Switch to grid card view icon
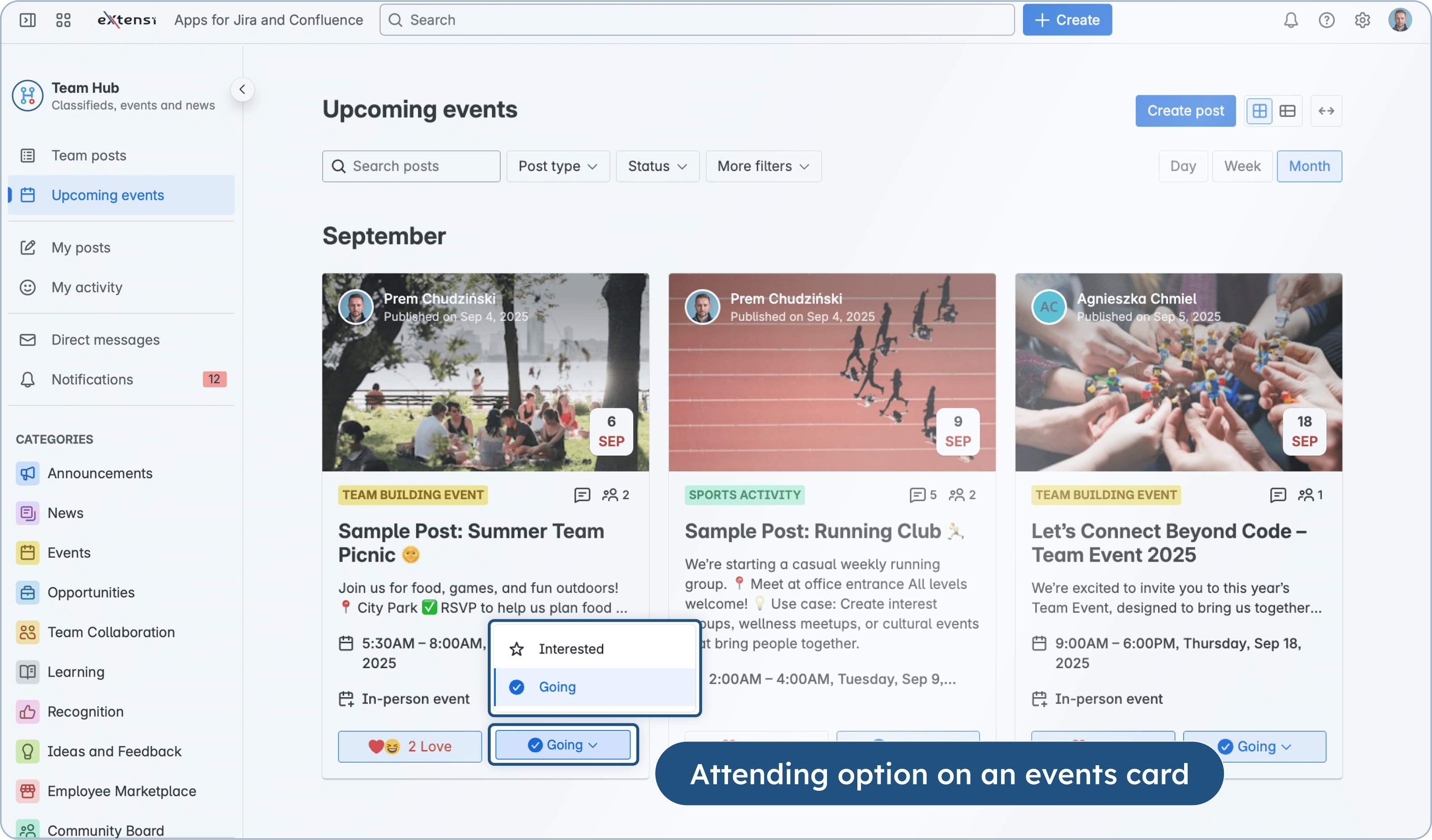This screenshot has height=840, width=1432. click(x=1259, y=111)
